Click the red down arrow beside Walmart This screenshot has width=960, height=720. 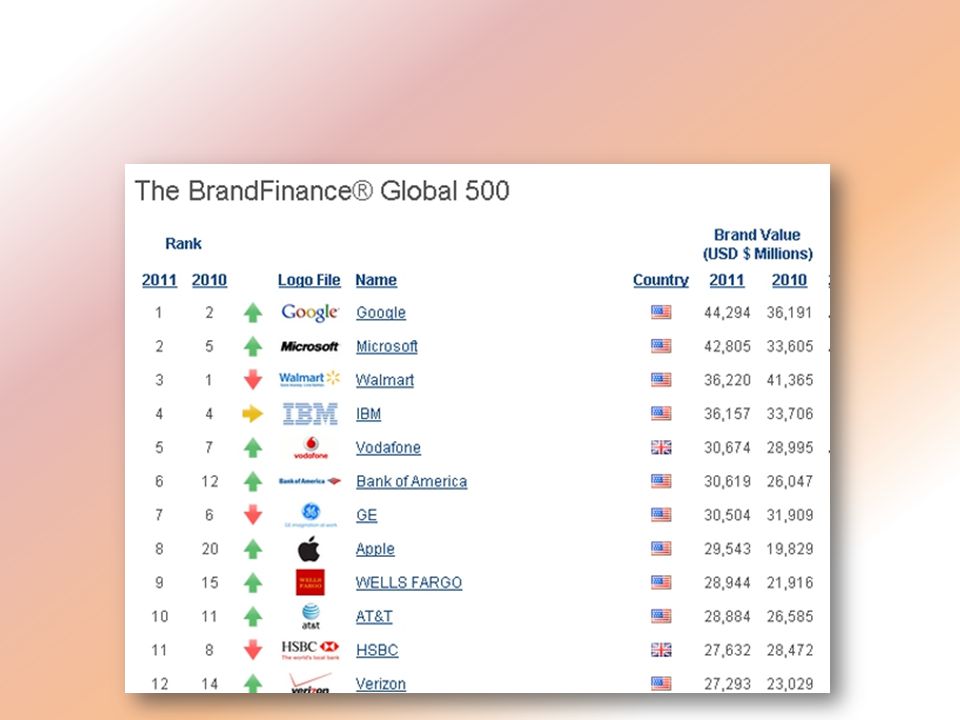pyautogui.click(x=253, y=380)
